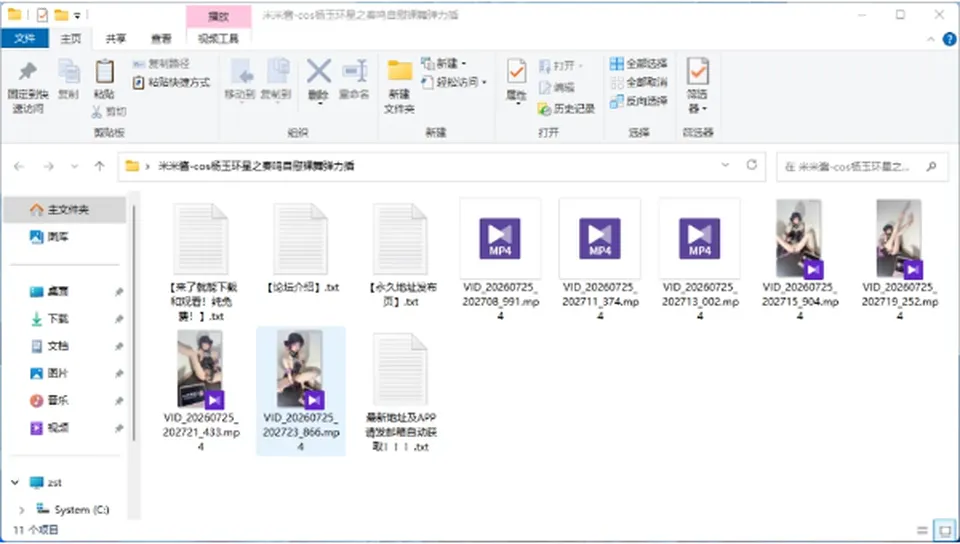
Task: Expand the System (C:) drive node
Action: 21,509
